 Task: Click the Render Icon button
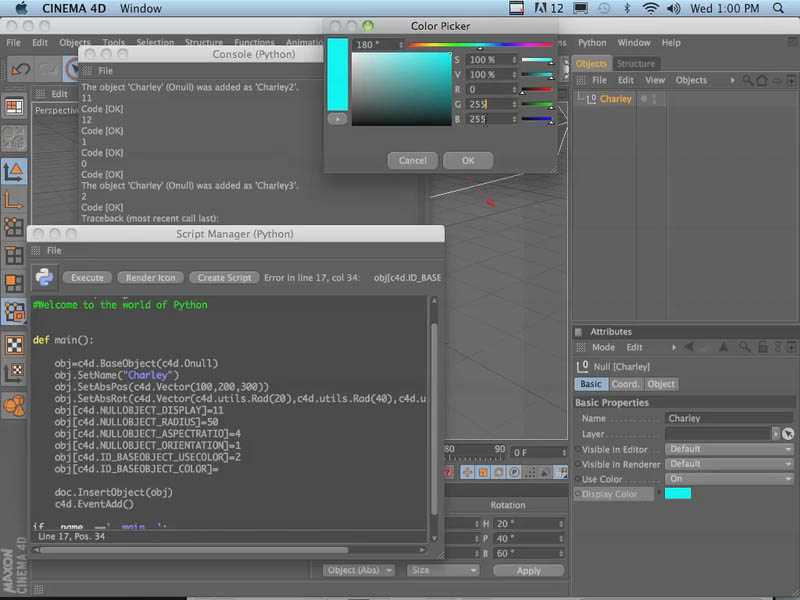pyautogui.click(x=151, y=277)
